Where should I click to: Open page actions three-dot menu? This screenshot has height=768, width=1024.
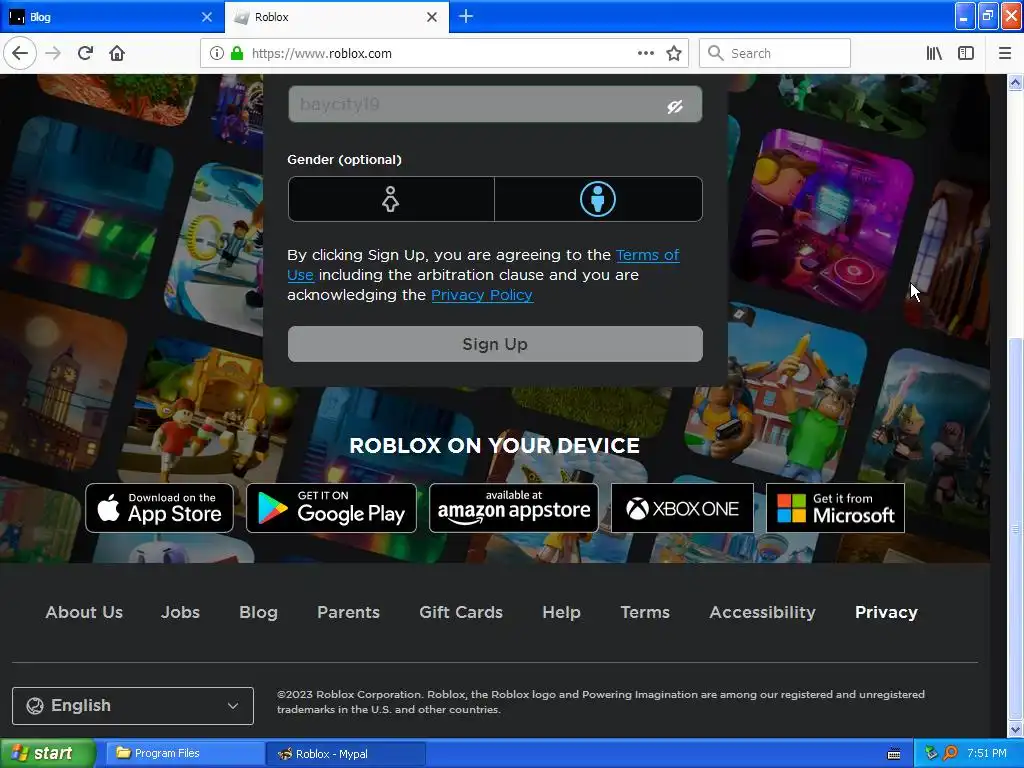[646, 54]
